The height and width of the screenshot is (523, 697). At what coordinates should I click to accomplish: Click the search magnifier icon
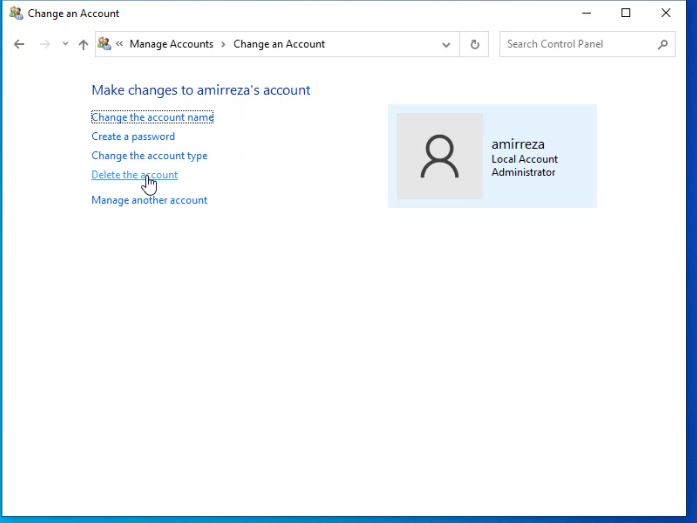coord(662,44)
